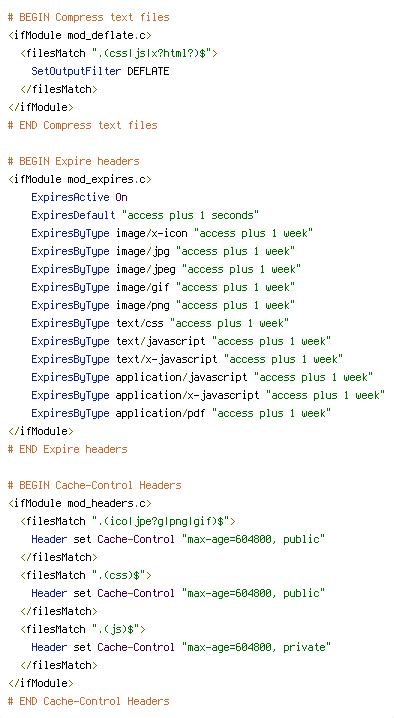This screenshot has width=394, height=718.
Task: Click the ExpiresDefault "access plus 1 seconds" line
Action: [145, 215]
